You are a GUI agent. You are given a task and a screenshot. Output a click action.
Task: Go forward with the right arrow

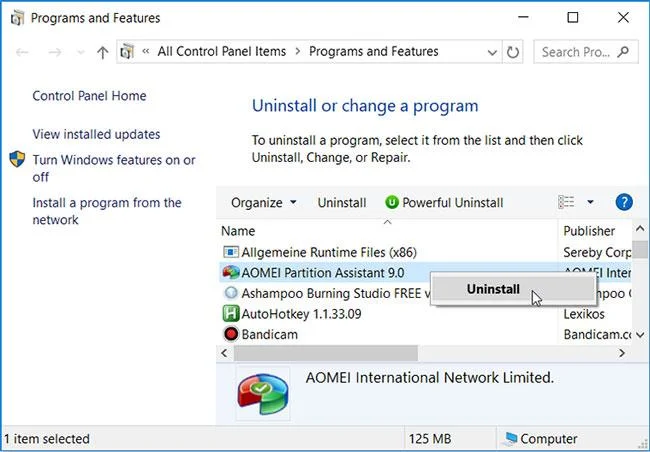(x=55, y=52)
